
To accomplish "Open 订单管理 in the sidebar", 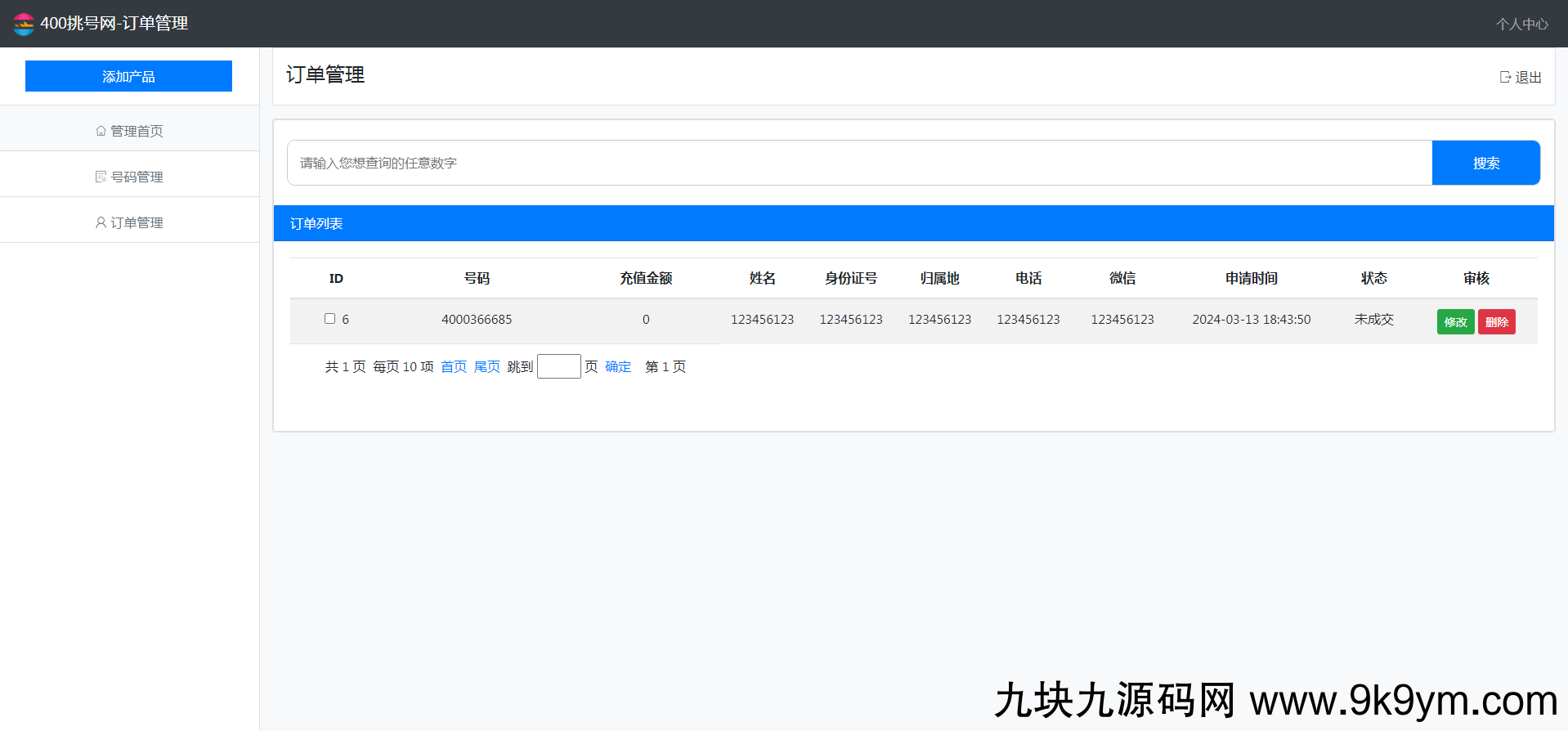I will tap(137, 222).
